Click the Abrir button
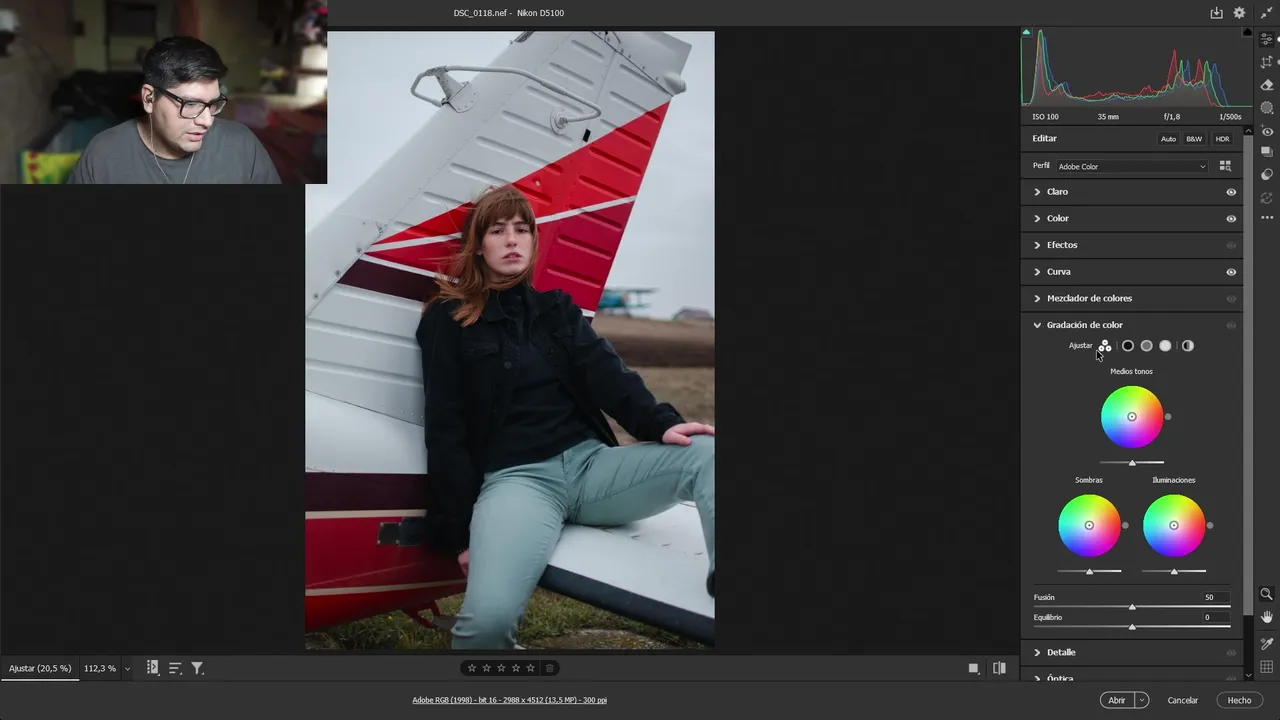Image resolution: width=1280 pixels, height=720 pixels. point(1117,700)
